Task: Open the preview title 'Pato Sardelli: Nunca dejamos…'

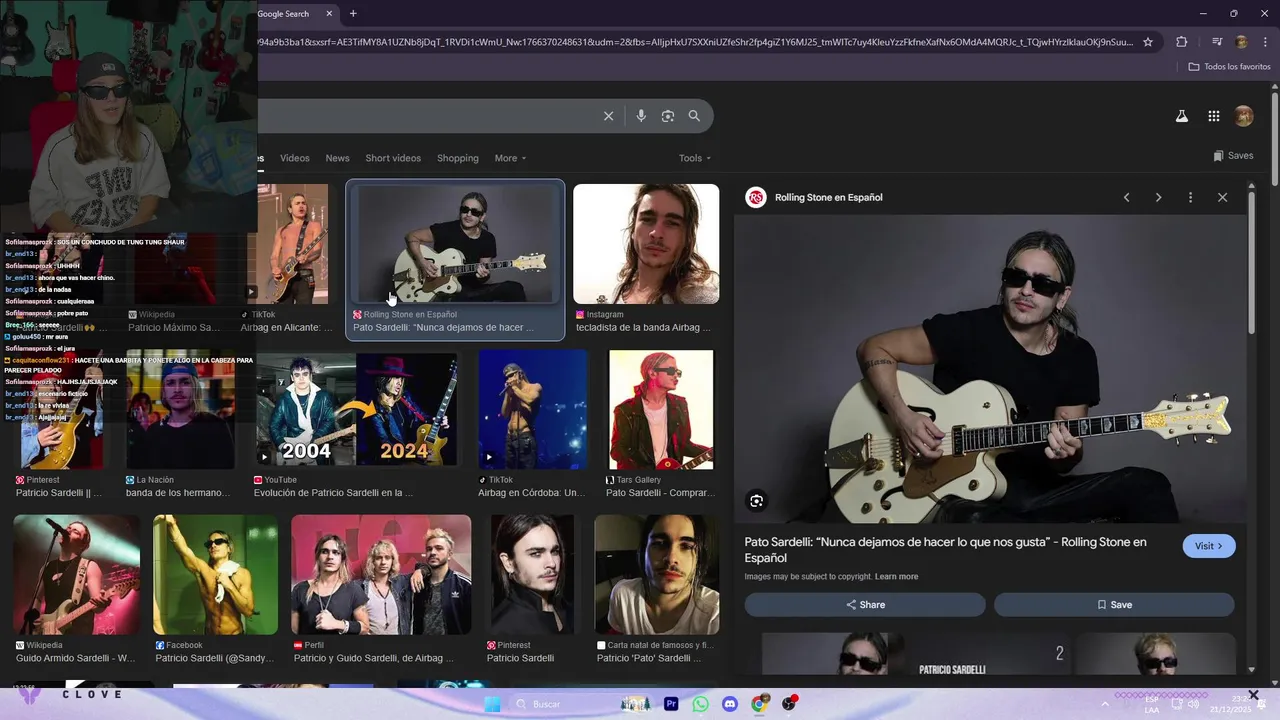Action: 945,550
